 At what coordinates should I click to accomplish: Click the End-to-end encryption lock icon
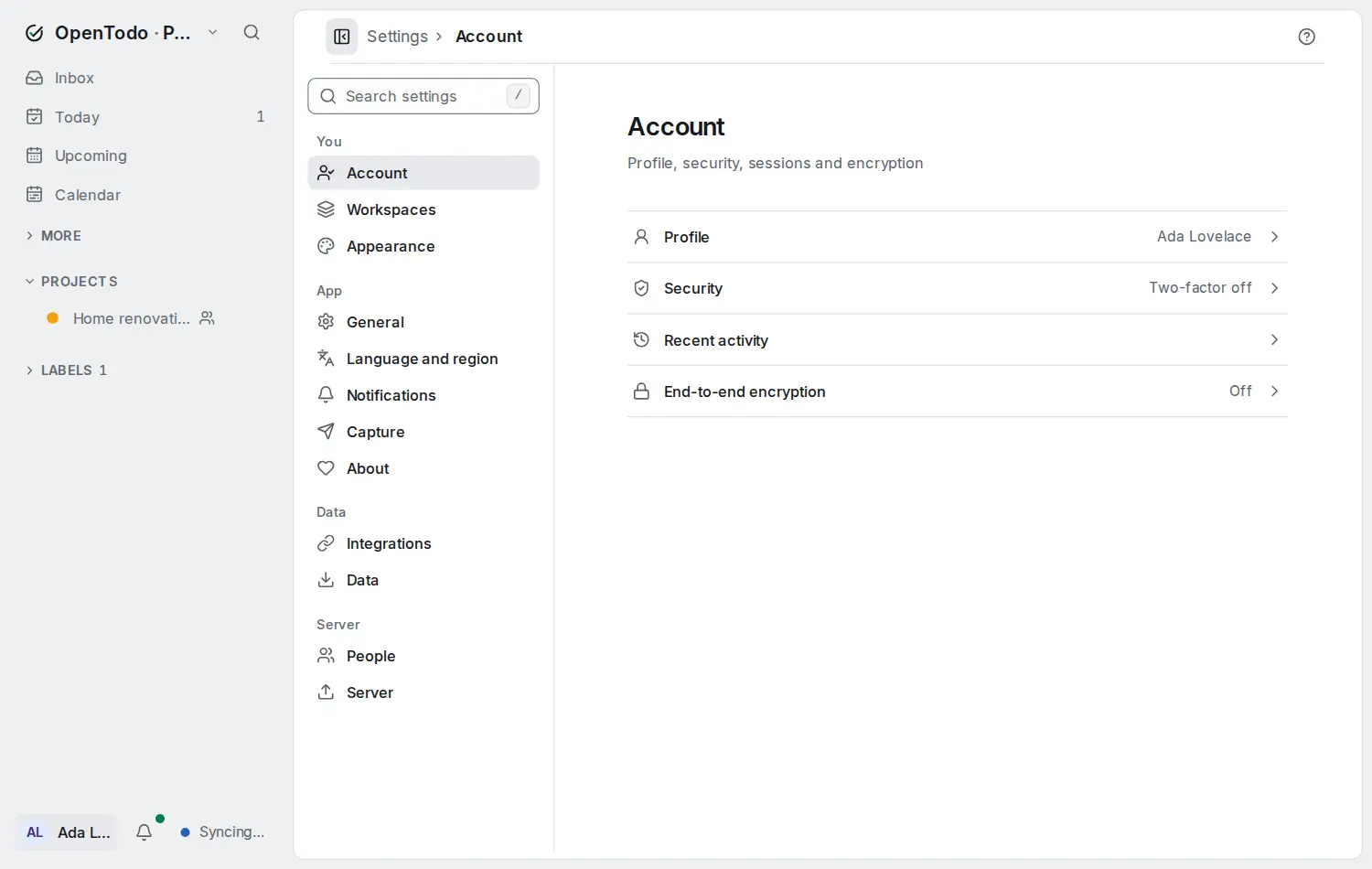(x=641, y=392)
